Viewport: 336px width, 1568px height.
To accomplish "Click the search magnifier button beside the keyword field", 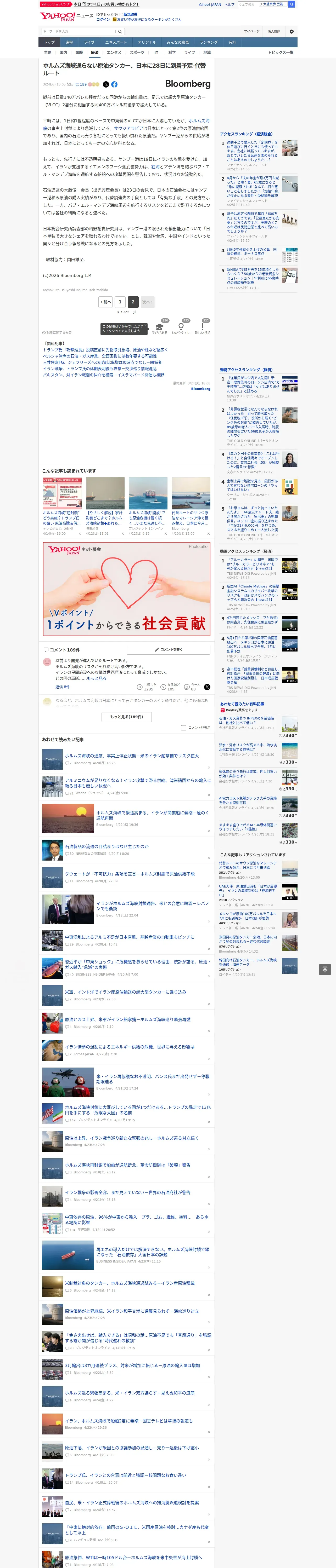I will point(120,32).
